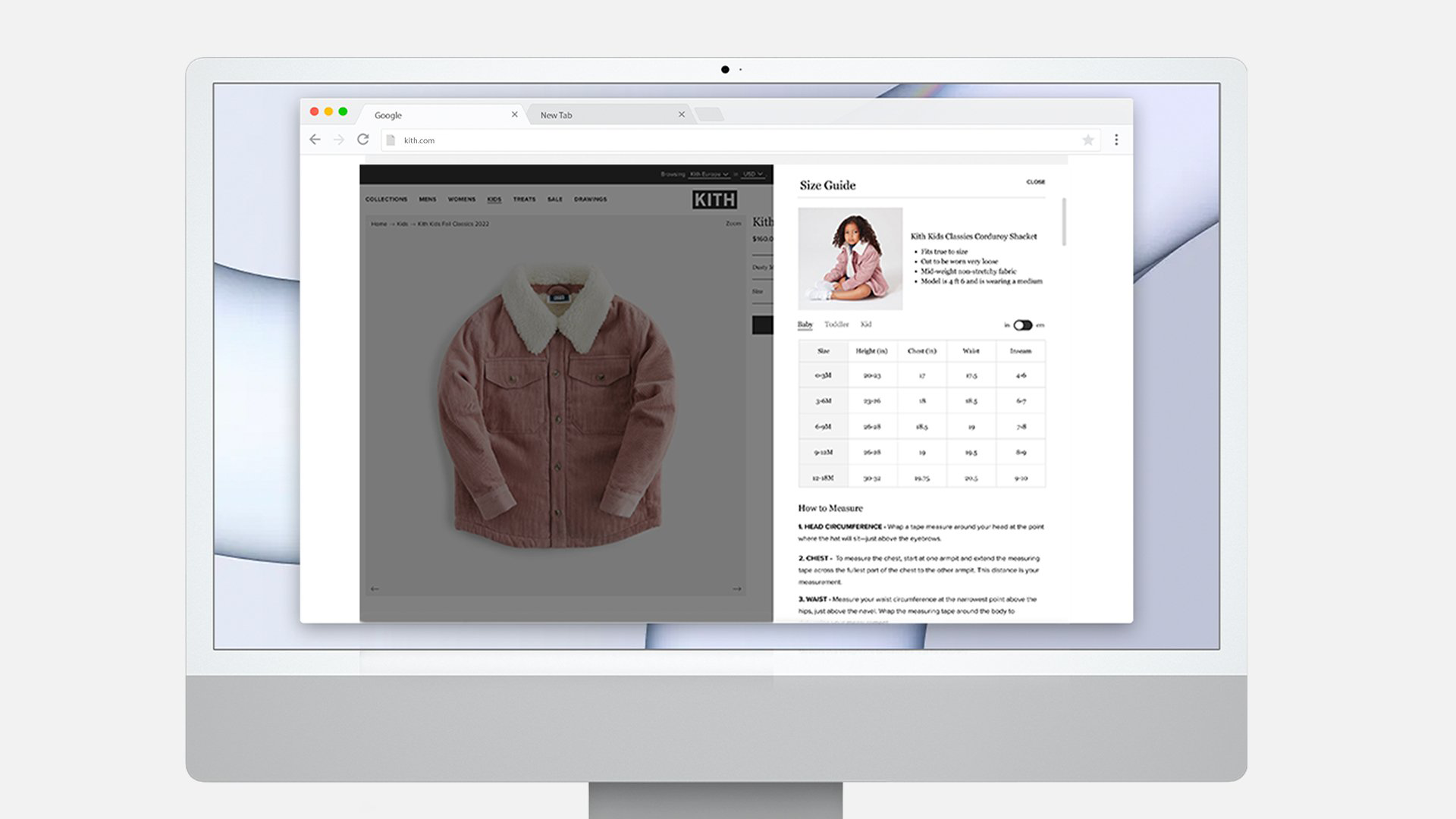
Task: Reload the kith.com page
Action: pyautogui.click(x=363, y=140)
